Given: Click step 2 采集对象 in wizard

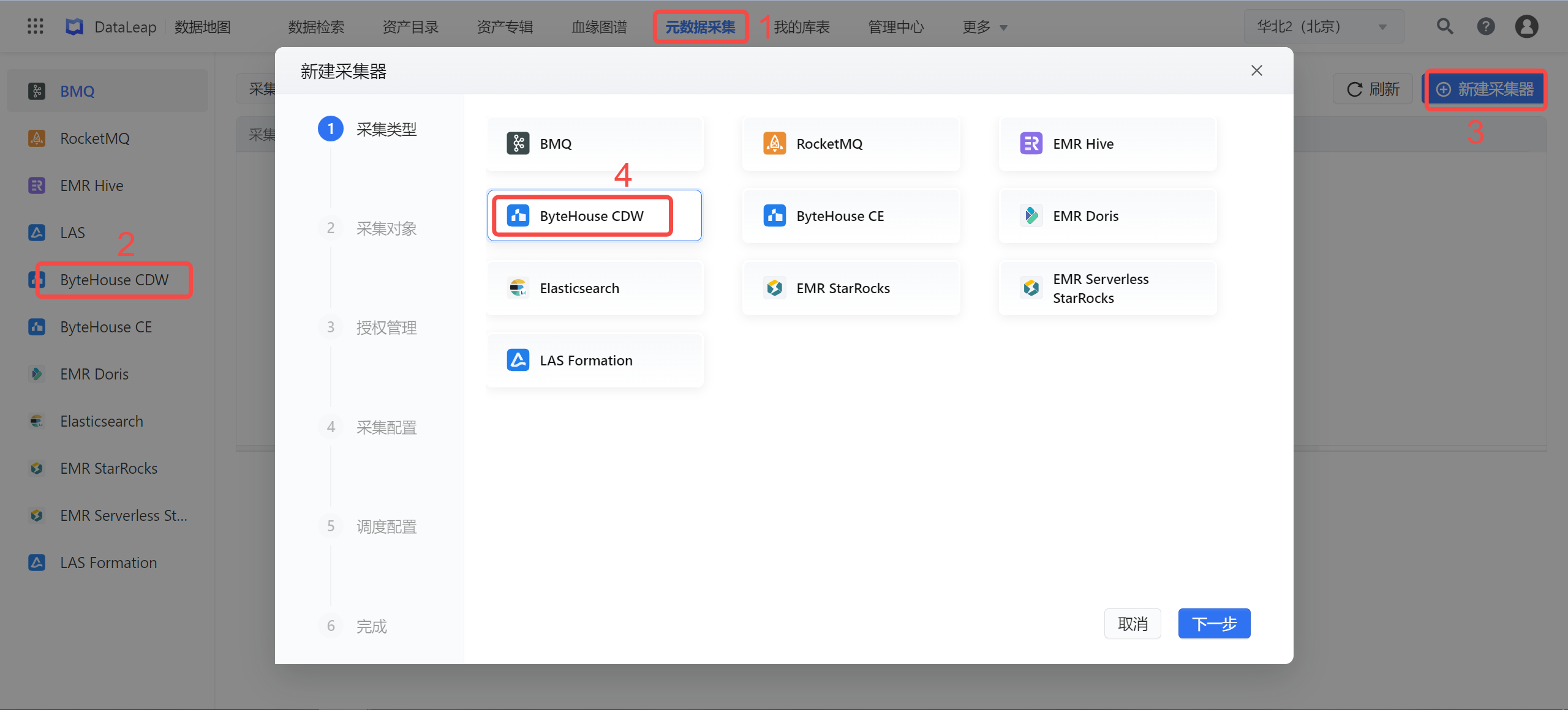Looking at the screenshot, I should coord(368,228).
